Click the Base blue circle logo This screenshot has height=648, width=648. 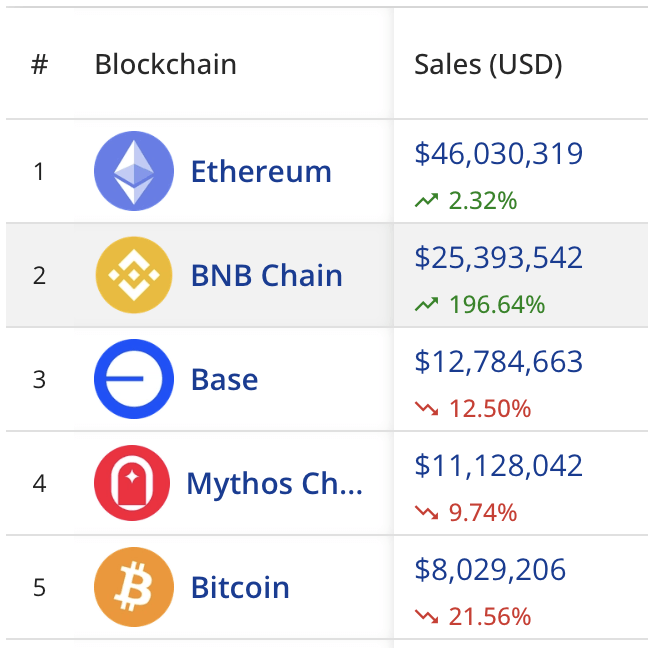coord(134,379)
